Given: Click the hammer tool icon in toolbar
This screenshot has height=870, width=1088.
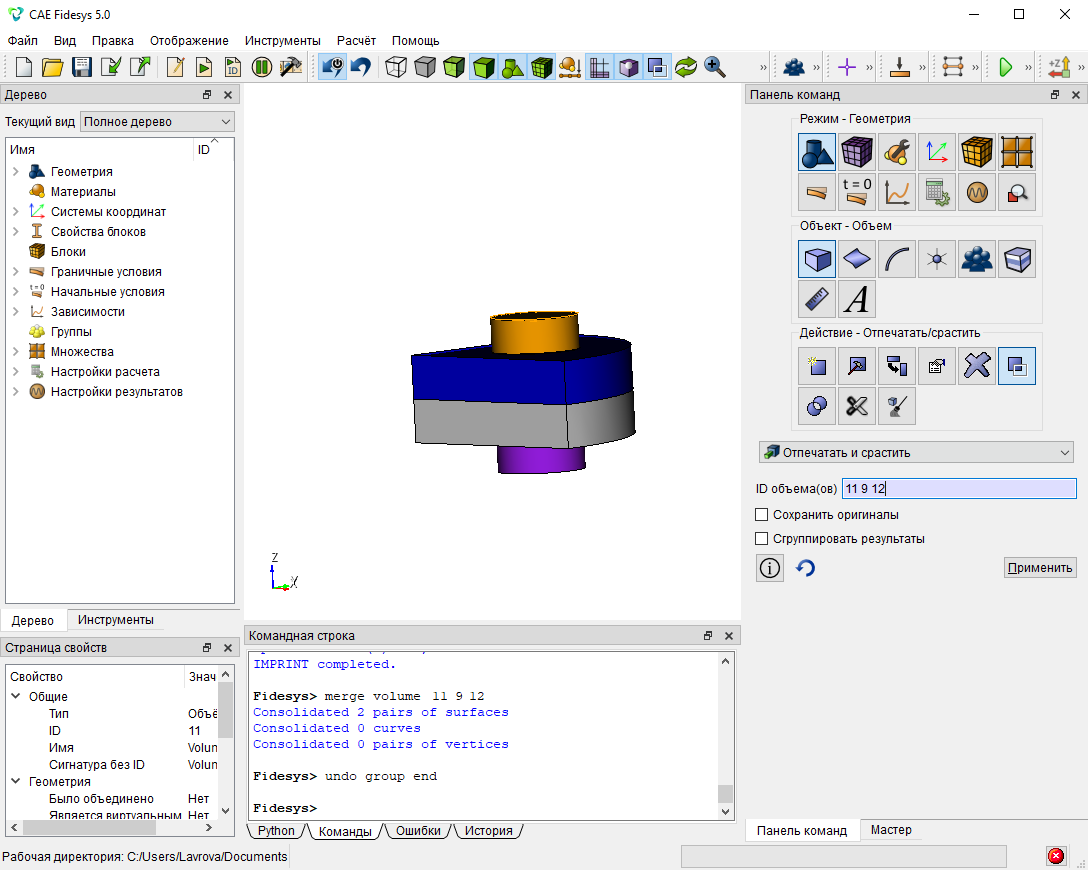Looking at the screenshot, I should point(291,67).
